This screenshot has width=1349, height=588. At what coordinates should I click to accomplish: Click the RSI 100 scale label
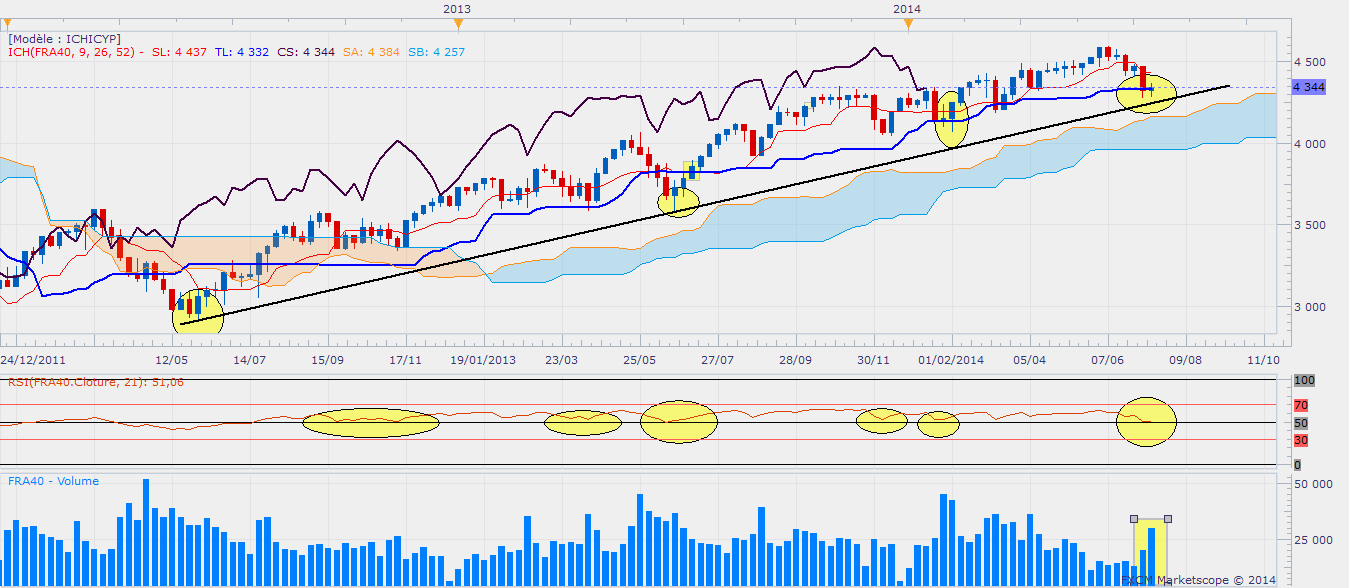(1302, 381)
